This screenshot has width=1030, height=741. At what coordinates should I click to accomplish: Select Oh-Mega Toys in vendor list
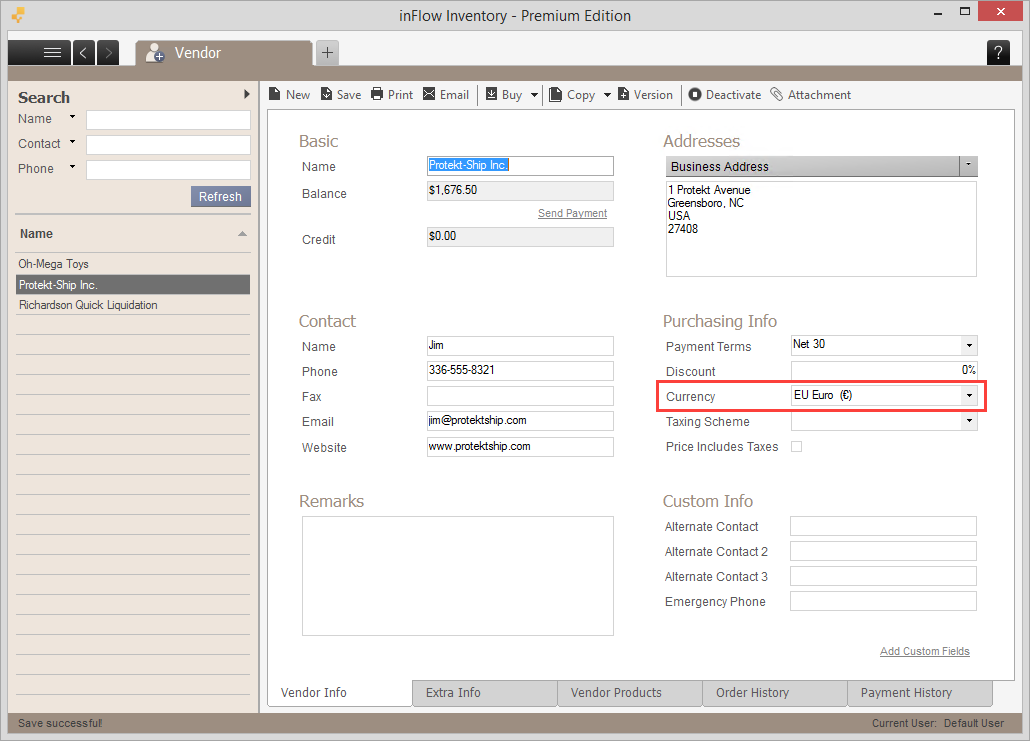pyautogui.click(x=133, y=264)
